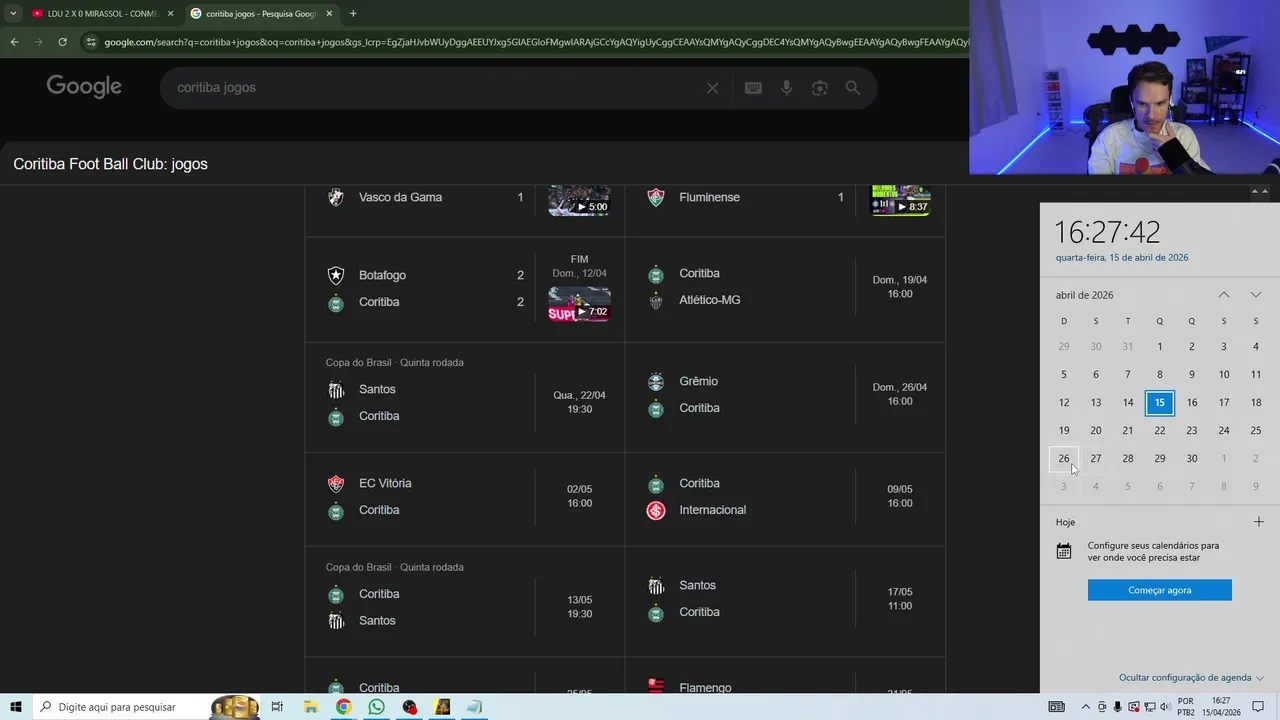Click the screen recording tray icon
Image resolution: width=1280 pixels, height=720 pixels.
coord(1133,707)
